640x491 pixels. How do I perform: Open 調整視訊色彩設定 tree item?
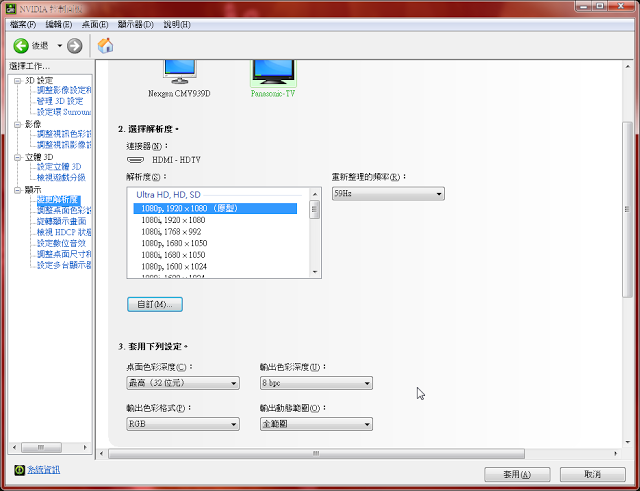[64, 134]
